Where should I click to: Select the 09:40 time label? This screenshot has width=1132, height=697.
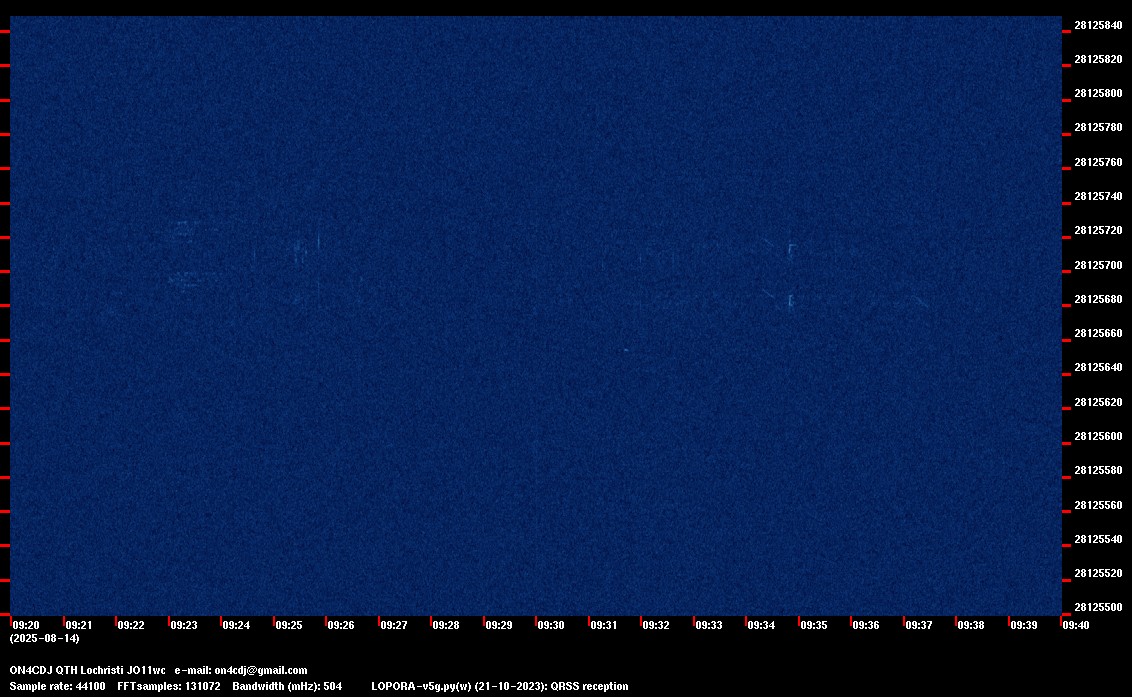tap(1076, 625)
